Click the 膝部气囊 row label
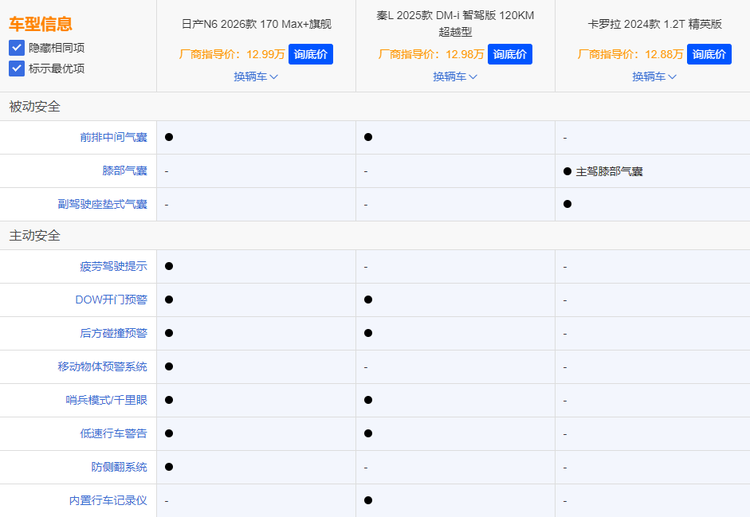750x517 pixels. 124,171
